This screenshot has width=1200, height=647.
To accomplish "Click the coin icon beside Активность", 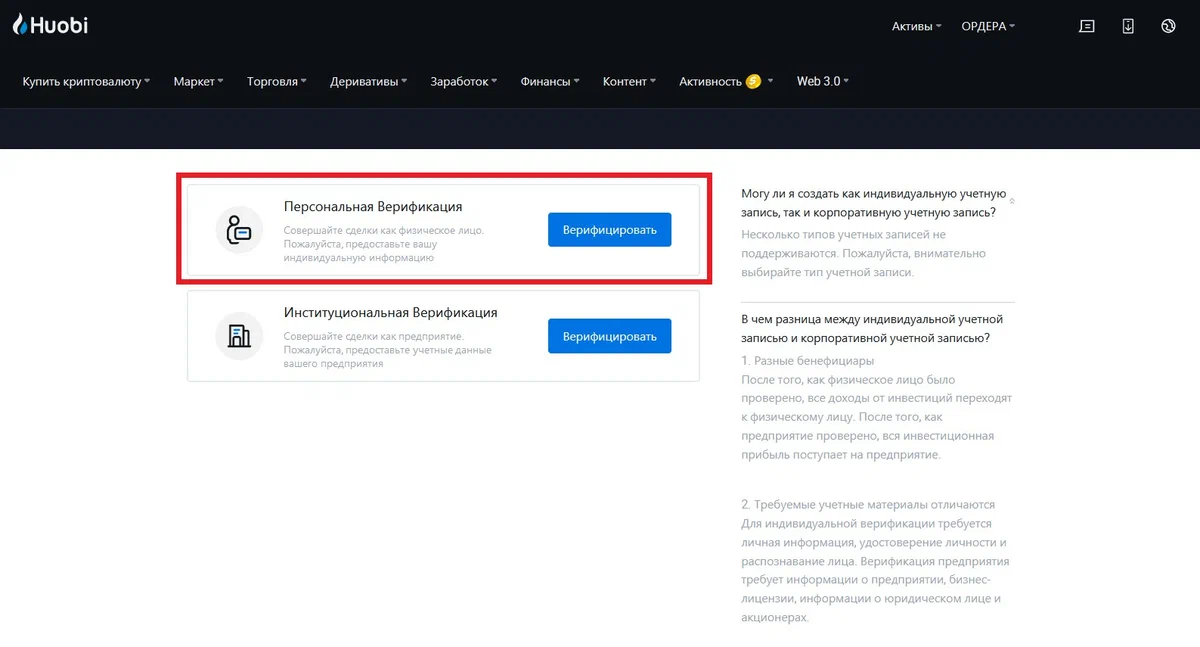I will 754,81.
